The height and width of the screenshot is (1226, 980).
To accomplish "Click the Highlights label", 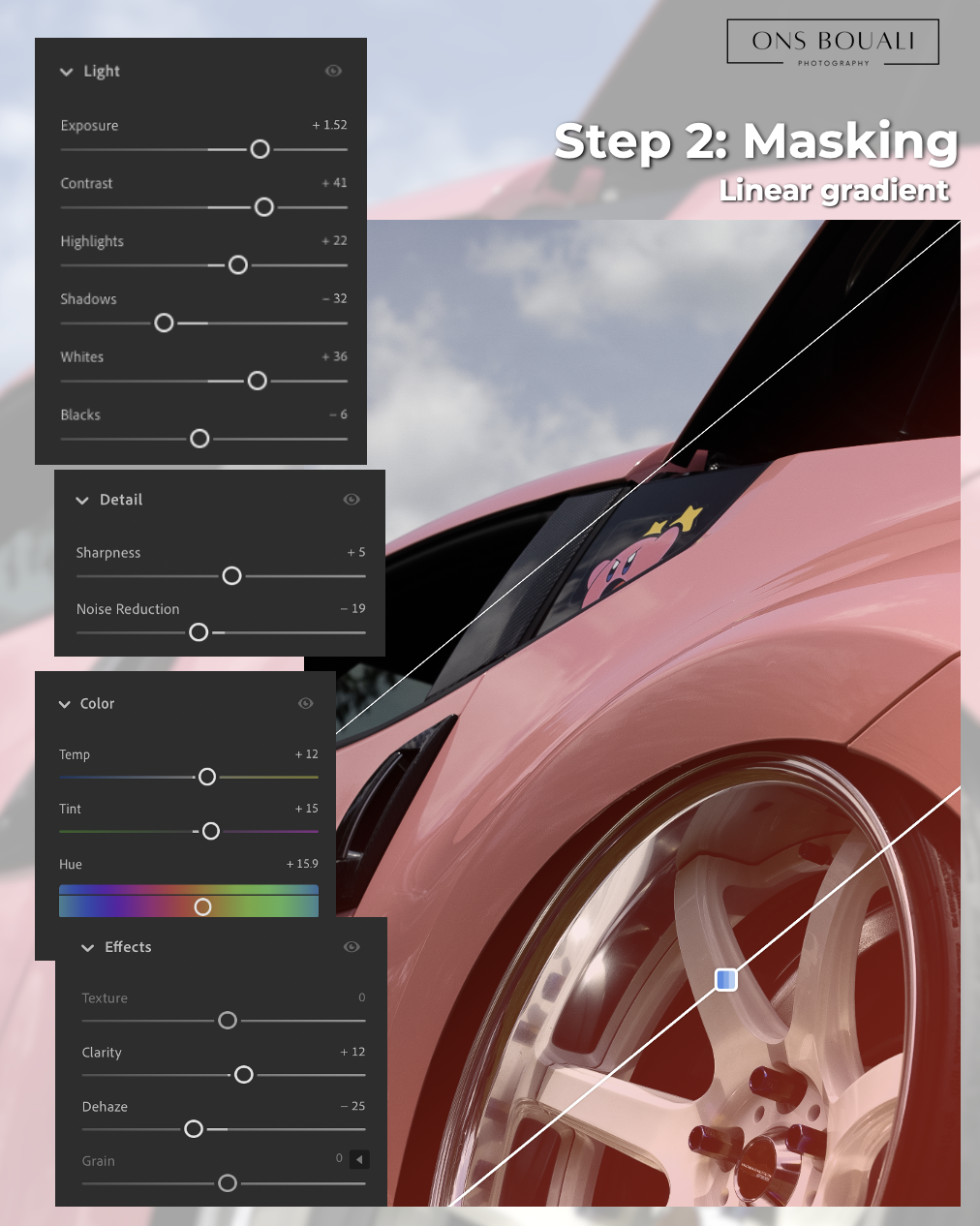I will point(92,242).
